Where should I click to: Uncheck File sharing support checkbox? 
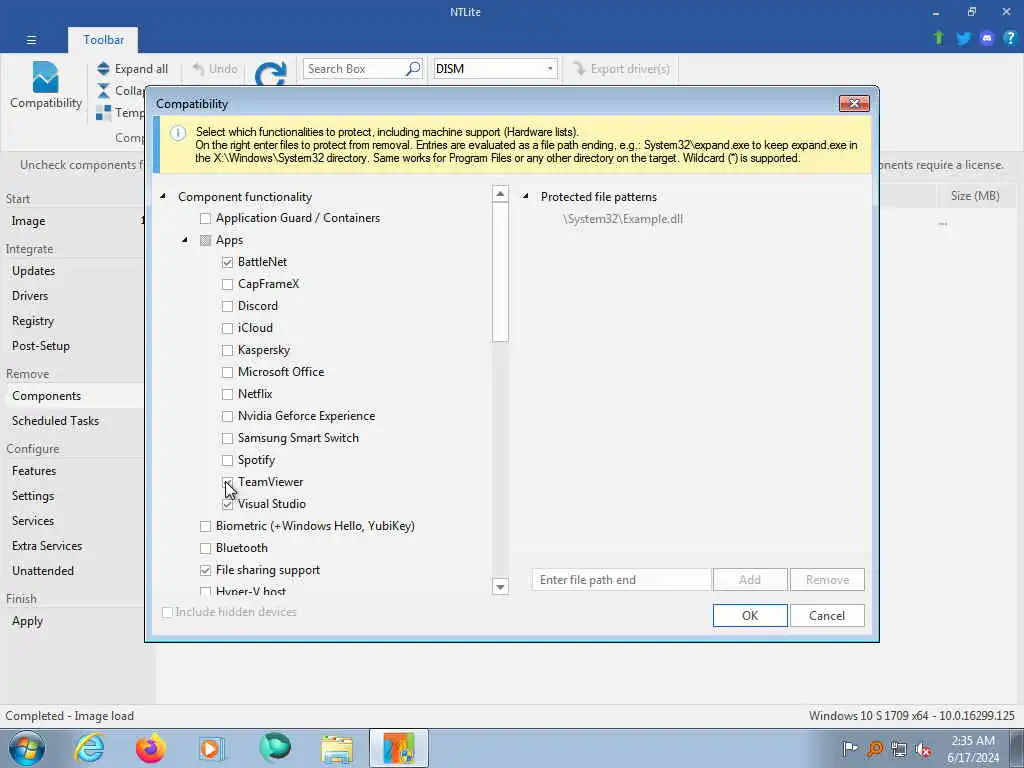point(206,570)
